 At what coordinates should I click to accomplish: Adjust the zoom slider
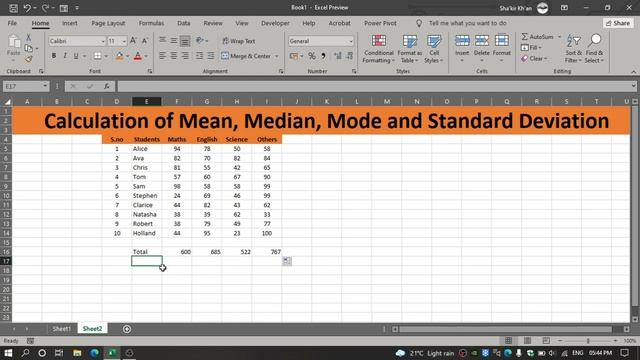tap(588, 340)
